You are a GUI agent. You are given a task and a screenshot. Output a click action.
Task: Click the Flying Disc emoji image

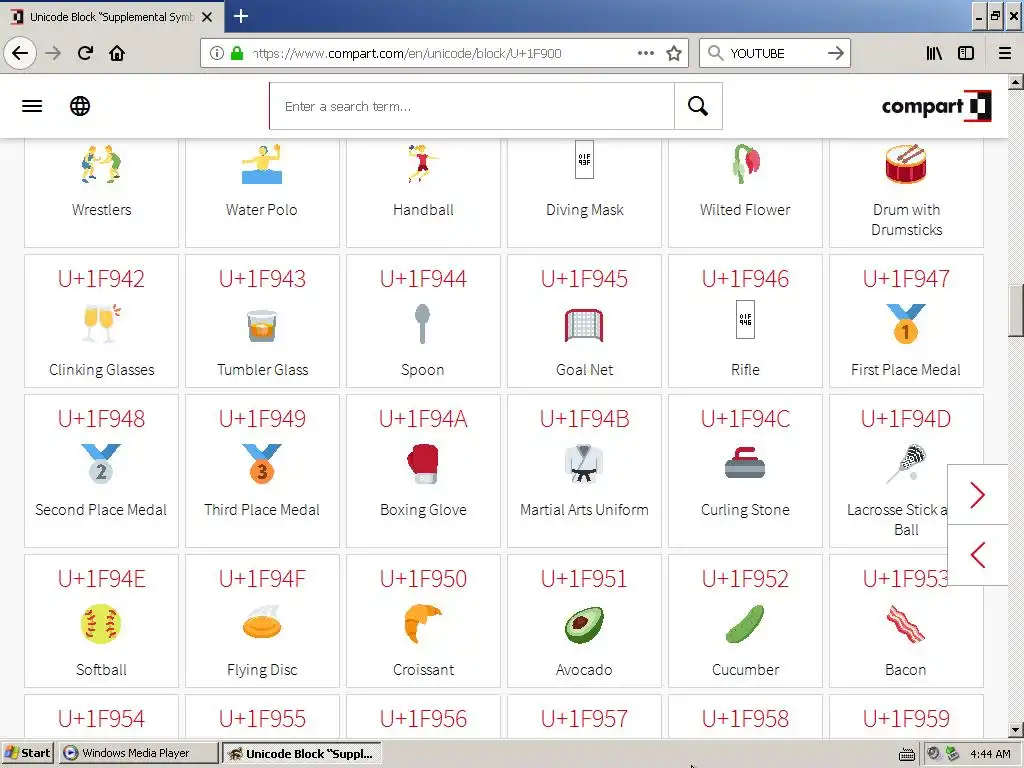click(x=262, y=622)
